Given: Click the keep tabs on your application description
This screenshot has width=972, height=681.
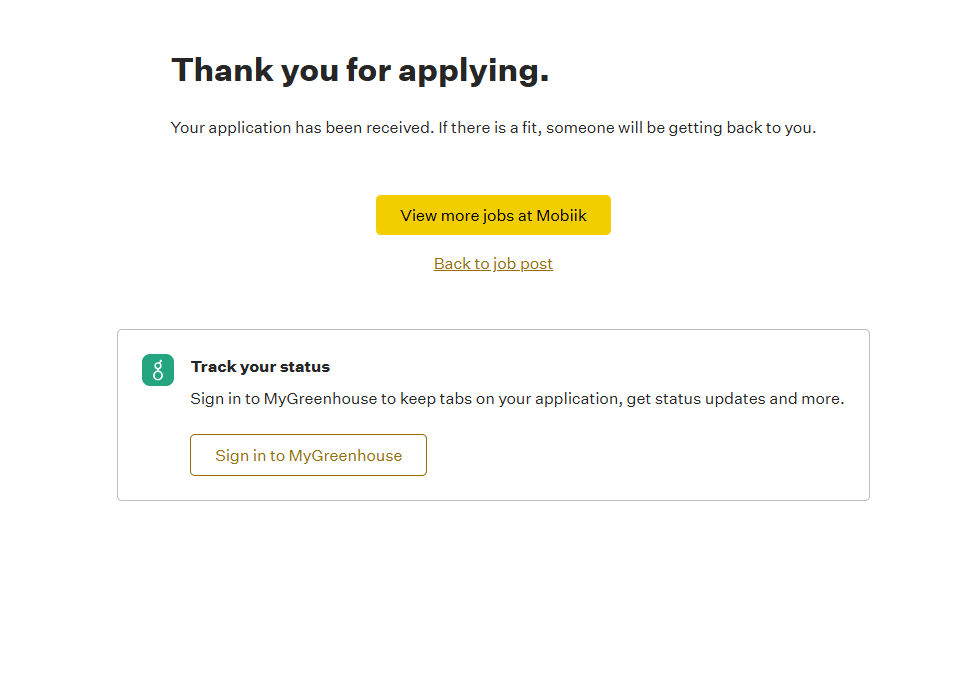Looking at the screenshot, I should click(517, 399).
